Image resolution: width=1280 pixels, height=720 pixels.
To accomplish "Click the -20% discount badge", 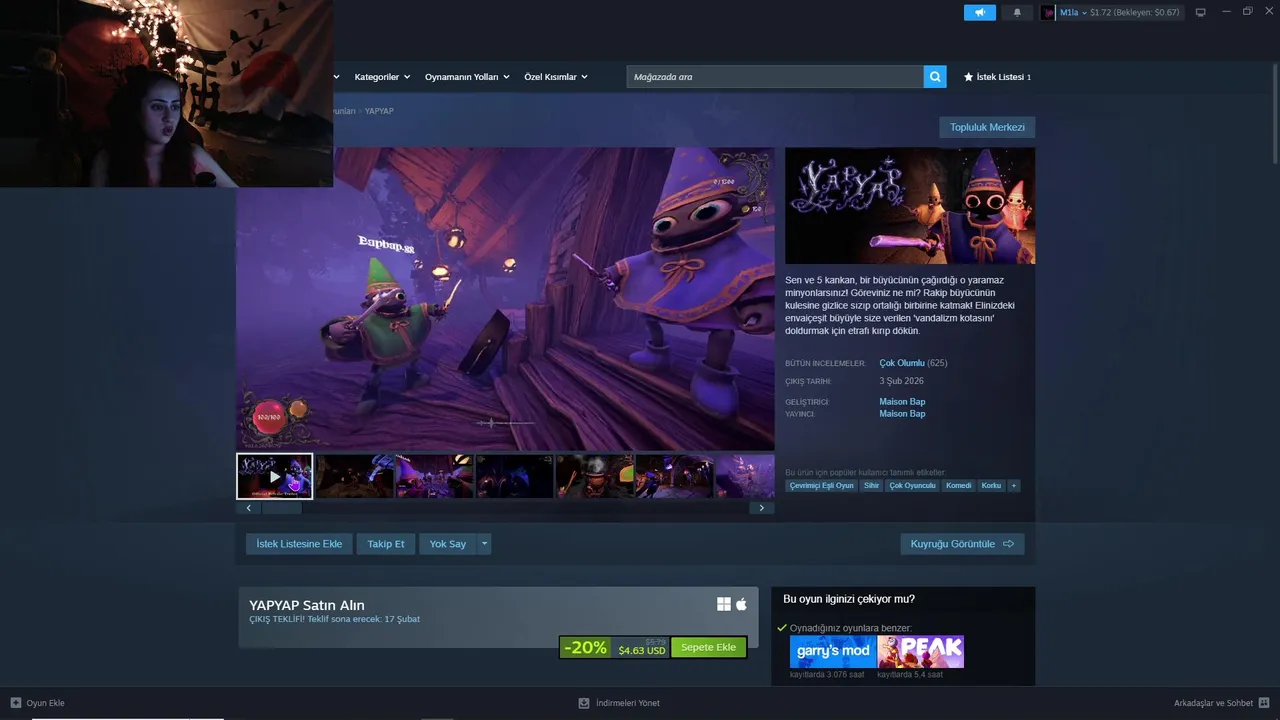I will [585, 647].
